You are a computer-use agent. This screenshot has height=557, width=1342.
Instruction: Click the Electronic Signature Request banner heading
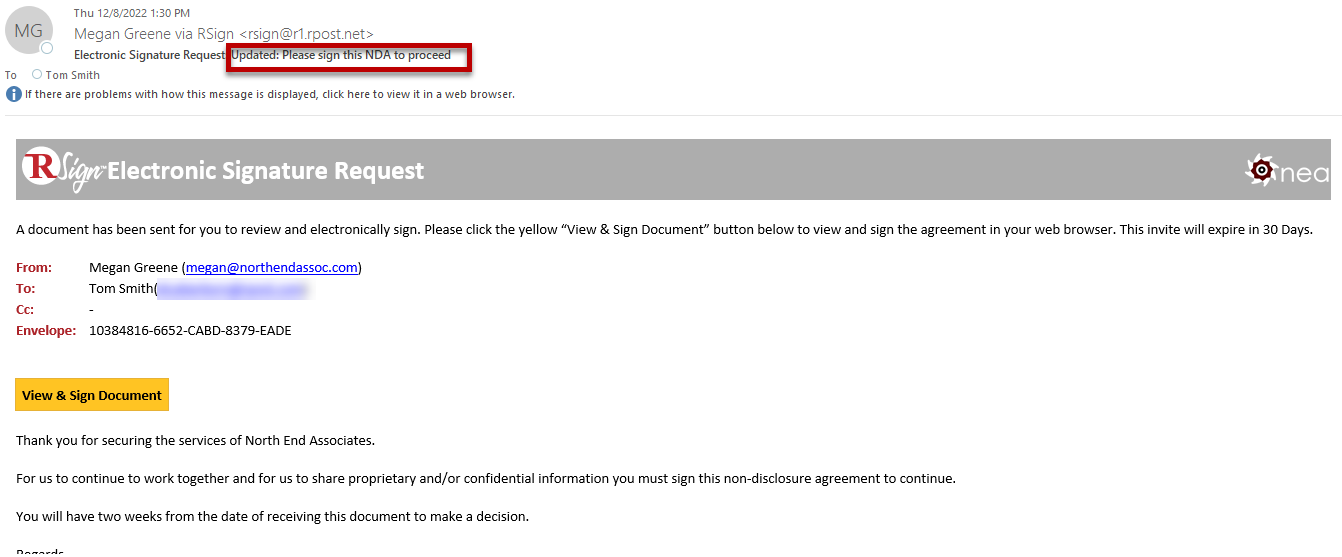266,171
